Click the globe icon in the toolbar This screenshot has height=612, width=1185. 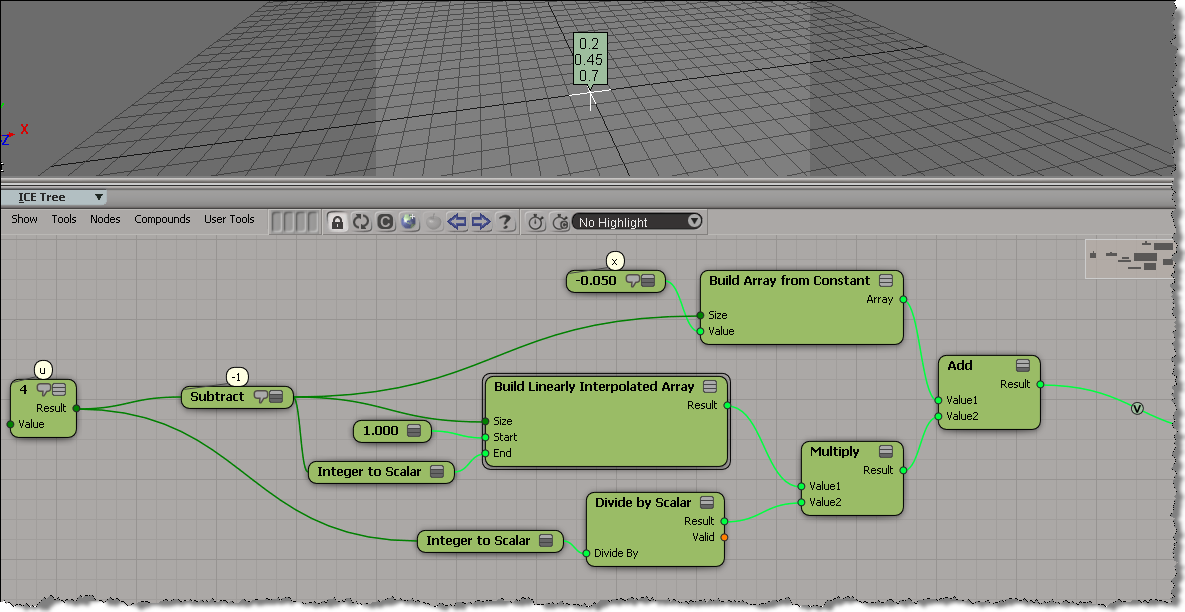click(409, 222)
